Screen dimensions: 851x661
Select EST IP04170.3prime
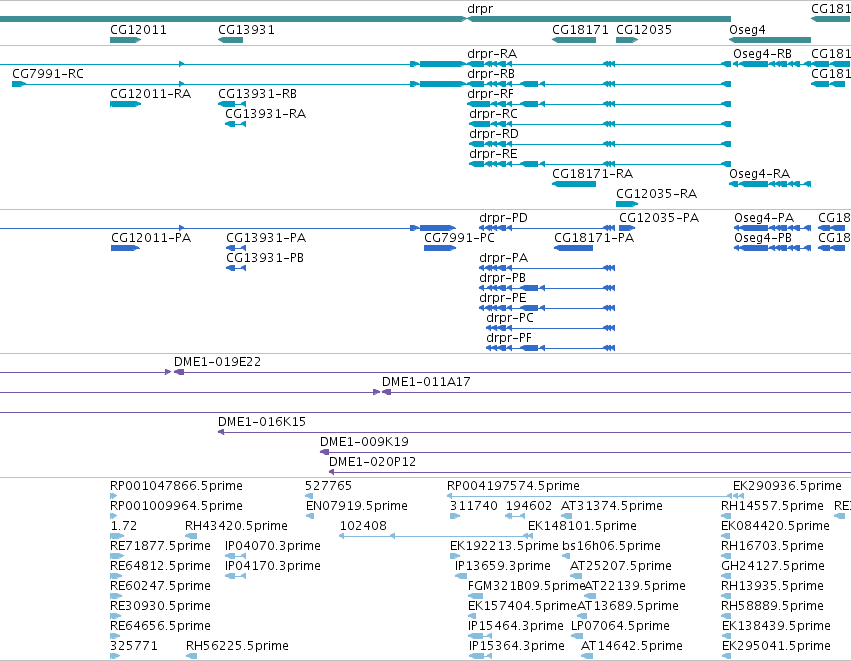point(236,576)
